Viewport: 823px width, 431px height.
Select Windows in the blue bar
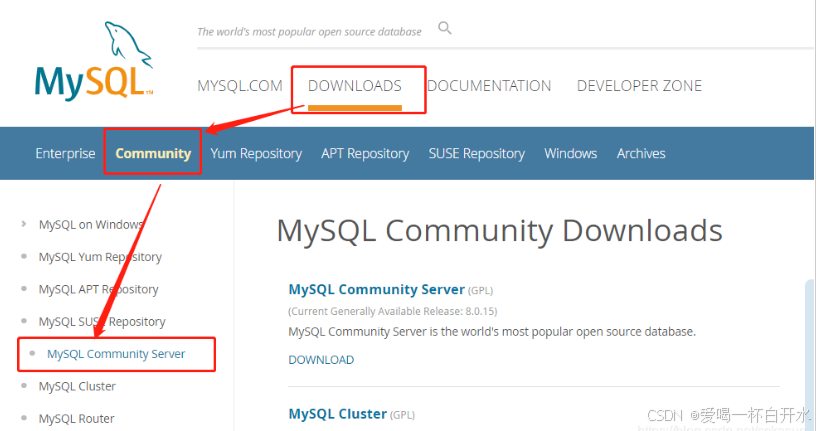pos(571,153)
